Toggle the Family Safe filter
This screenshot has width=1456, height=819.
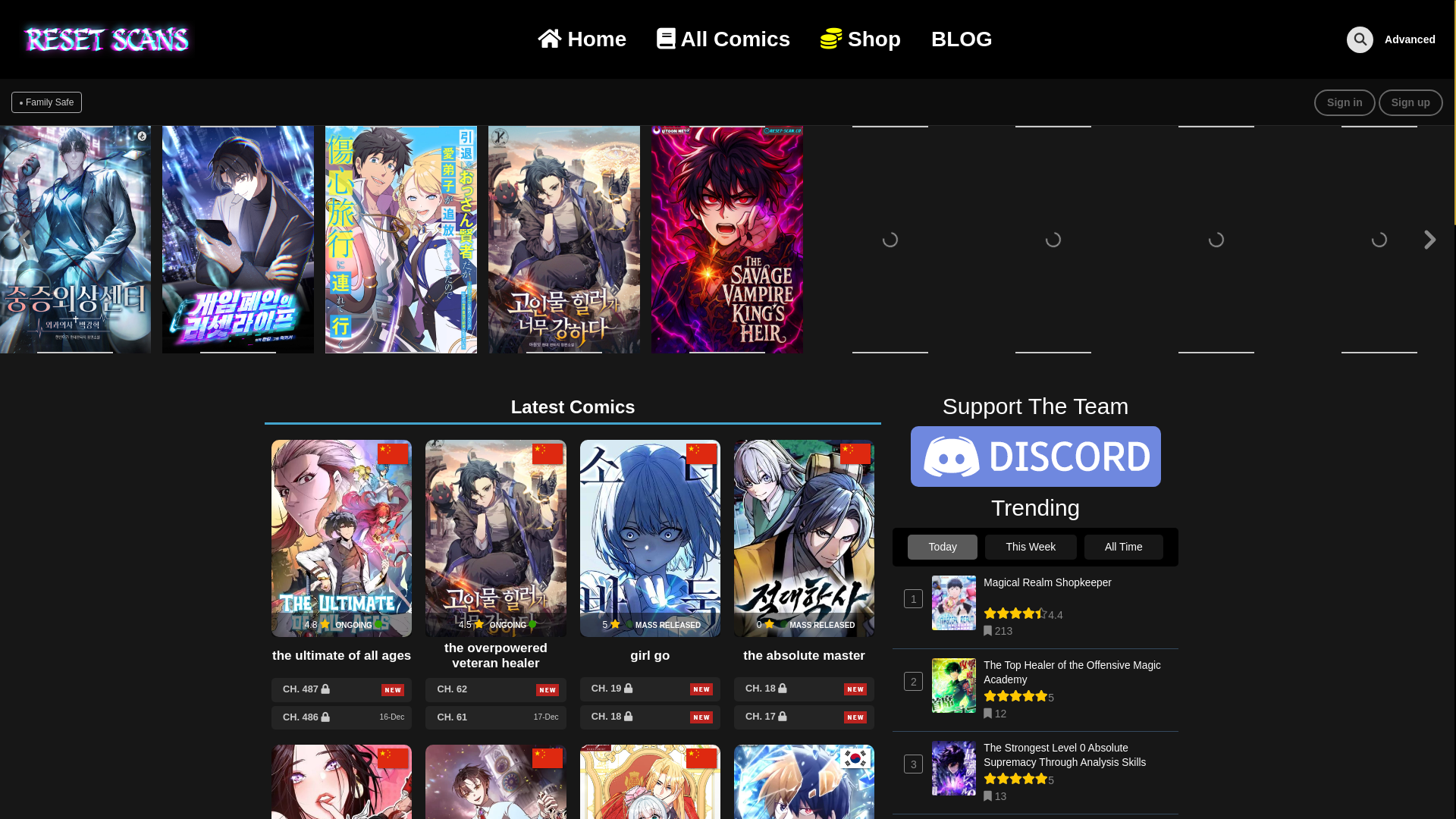point(46,102)
